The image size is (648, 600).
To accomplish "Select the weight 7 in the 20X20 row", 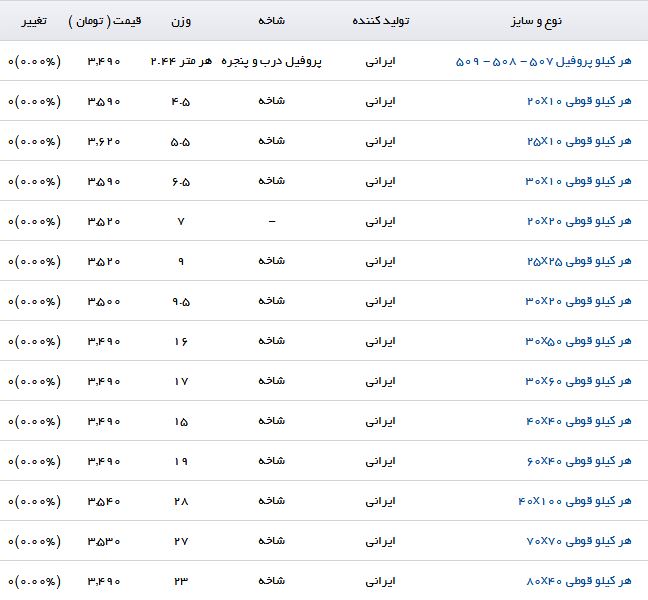I will pyautogui.click(x=181, y=222).
